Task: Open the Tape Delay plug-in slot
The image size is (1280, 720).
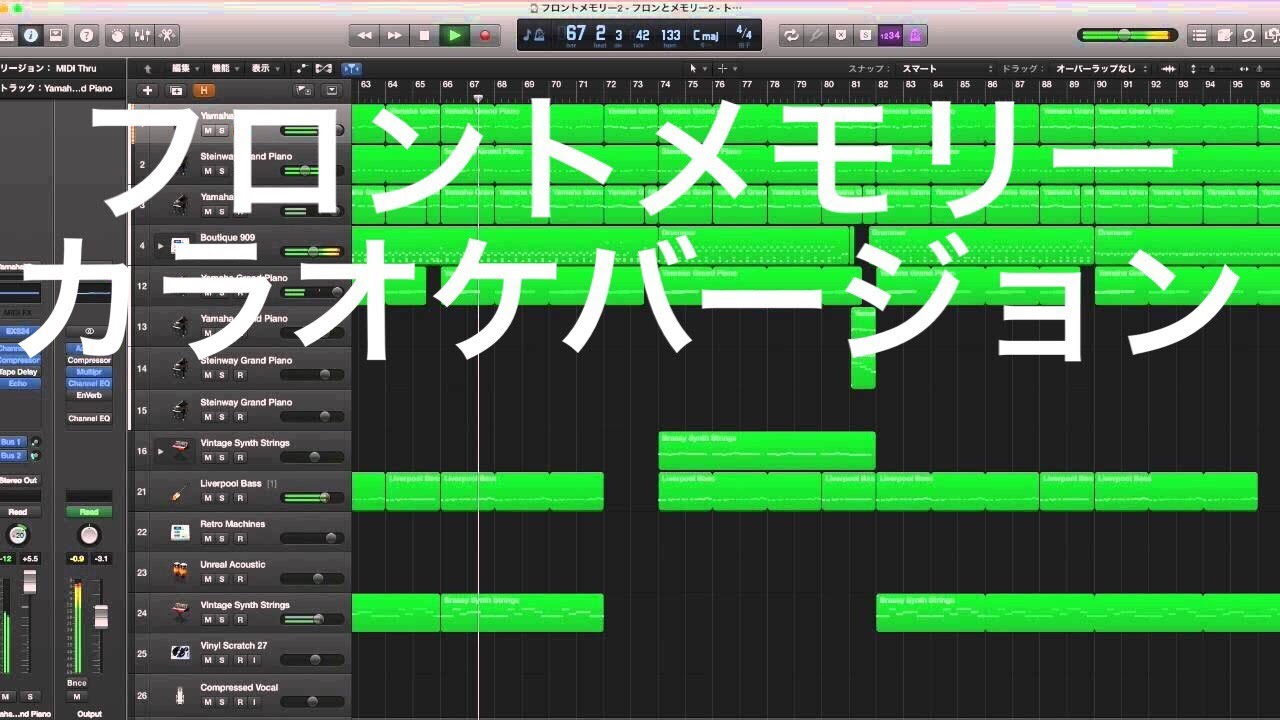Action: click(x=19, y=372)
